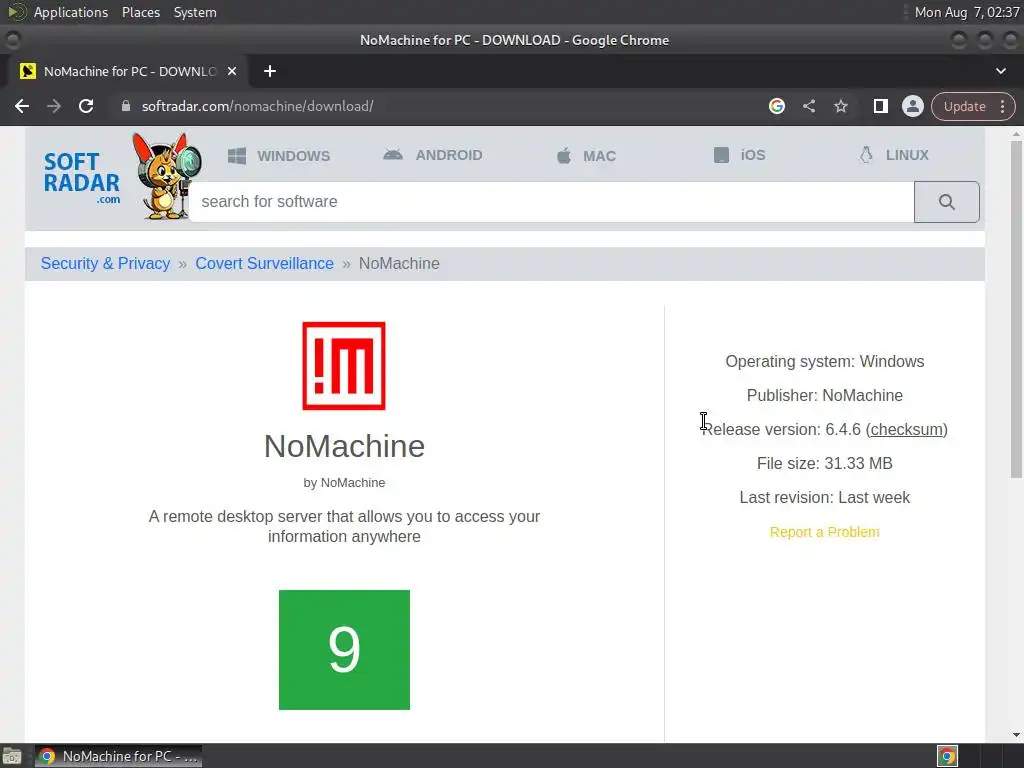1024x768 pixels.
Task: Click the Chrome taskbar window button
Action: pos(118,756)
